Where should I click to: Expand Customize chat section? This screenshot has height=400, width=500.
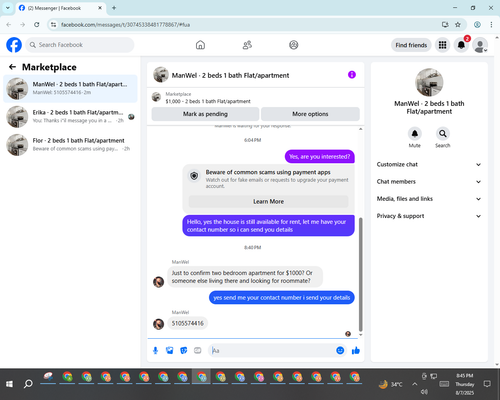pos(429,164)
